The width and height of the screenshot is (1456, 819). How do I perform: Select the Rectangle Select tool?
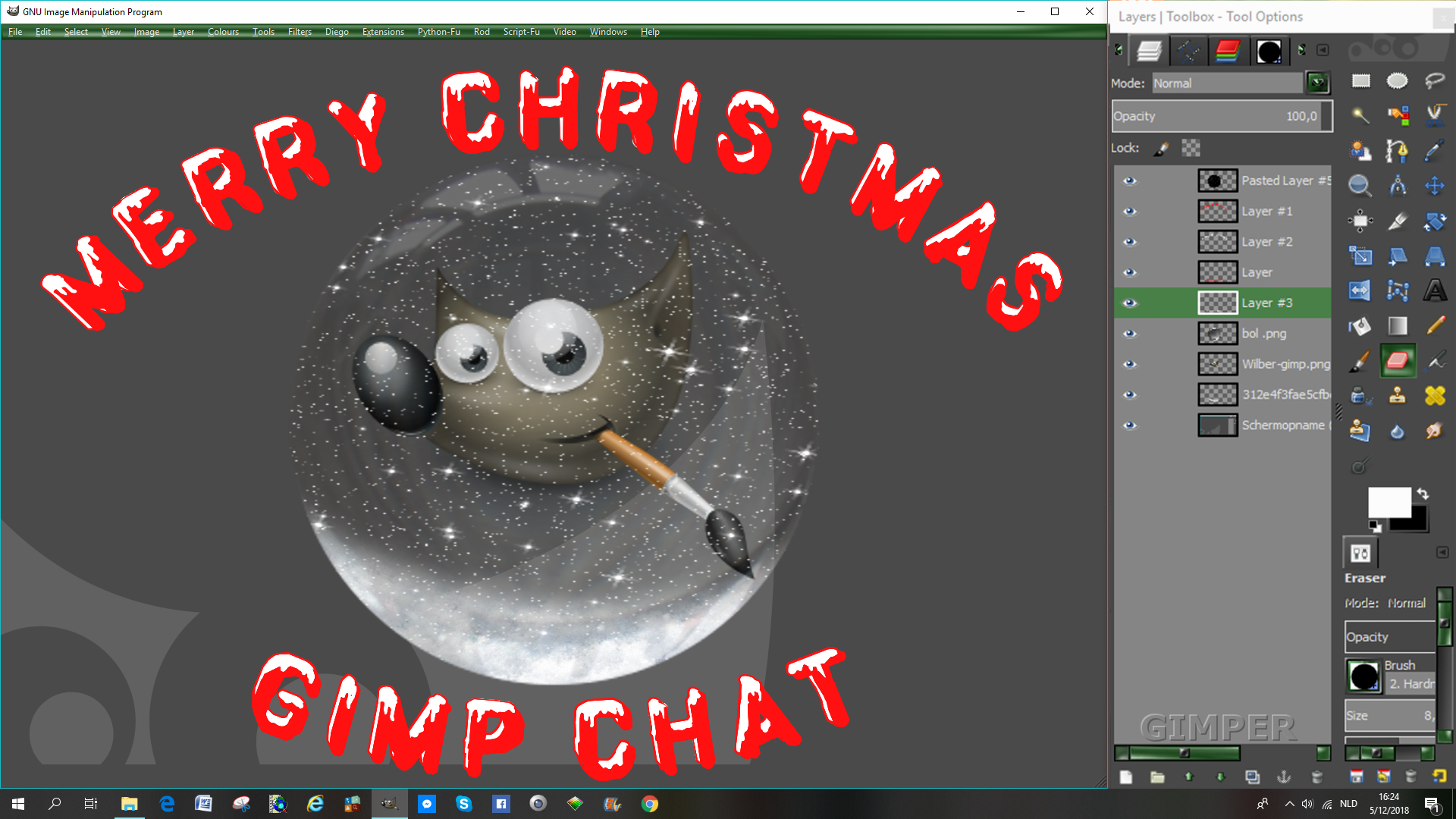pos(1361,81)
